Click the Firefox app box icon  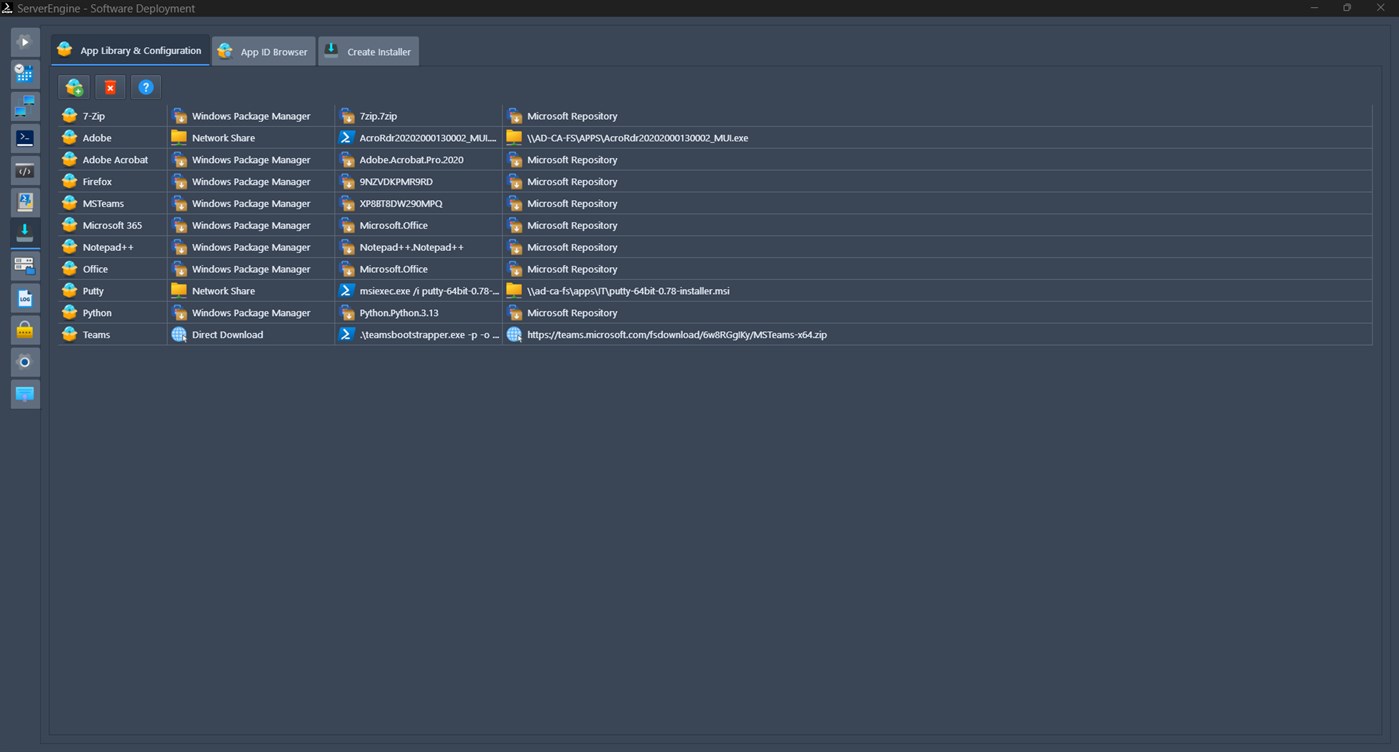pyautogui.click(x=69, y=182)
